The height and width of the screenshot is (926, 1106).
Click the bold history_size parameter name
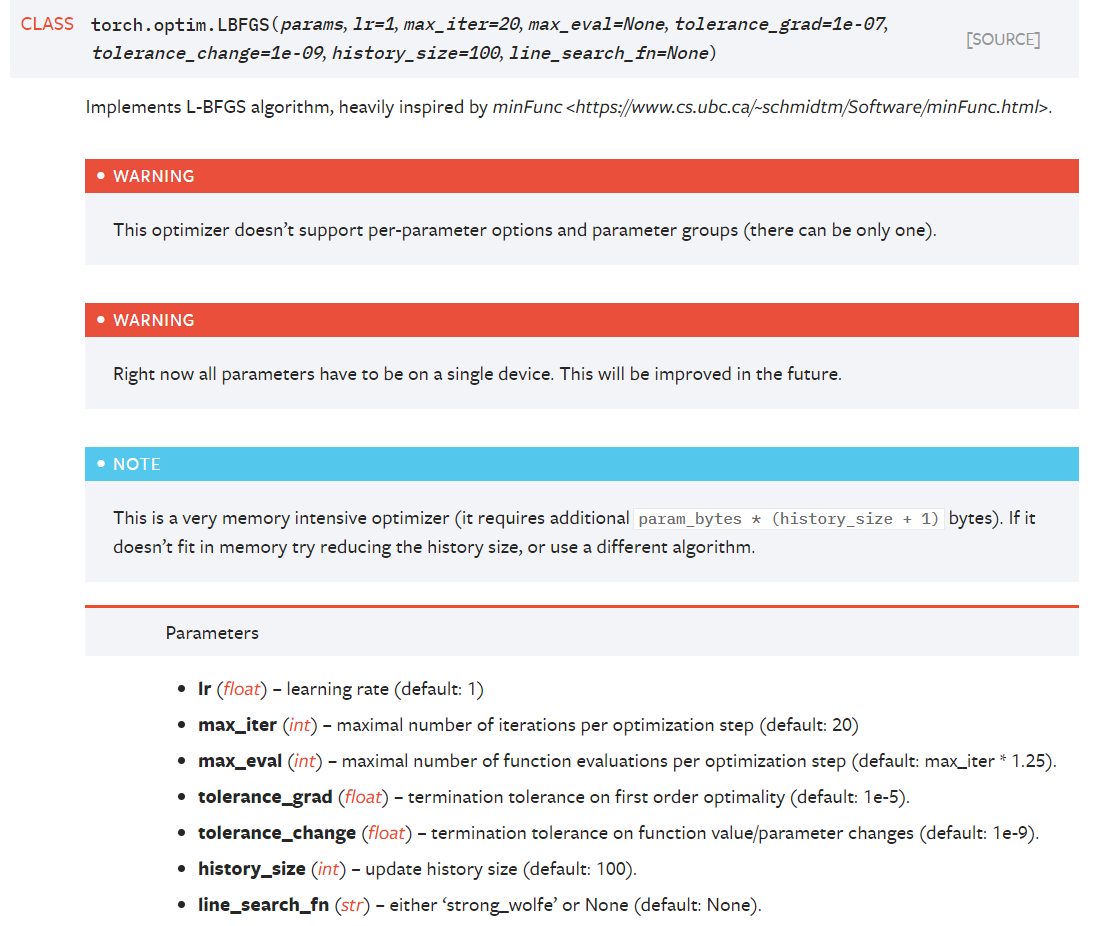250,869
